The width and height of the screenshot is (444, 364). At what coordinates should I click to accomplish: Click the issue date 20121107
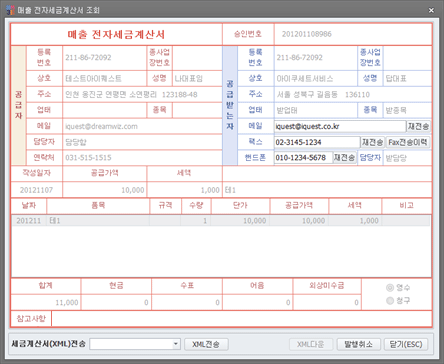pyautogui.click(x=36, y=190)
